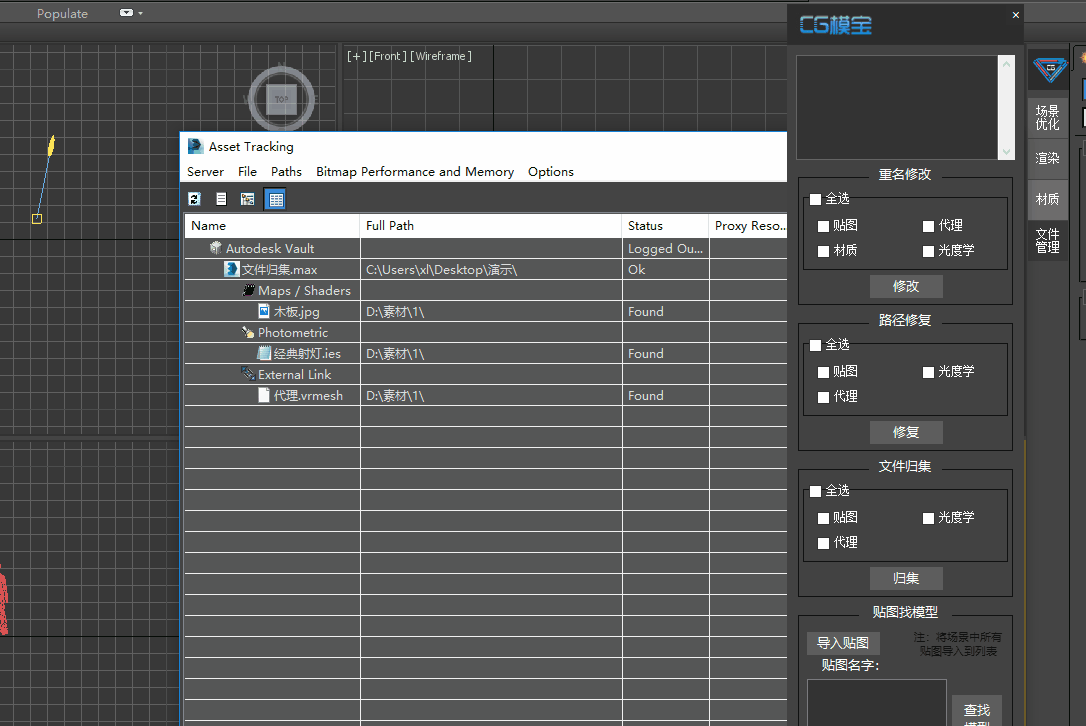
Task: Click the scroll down arrow in CG模宝 list box
Action: (x=1006, y=152)
